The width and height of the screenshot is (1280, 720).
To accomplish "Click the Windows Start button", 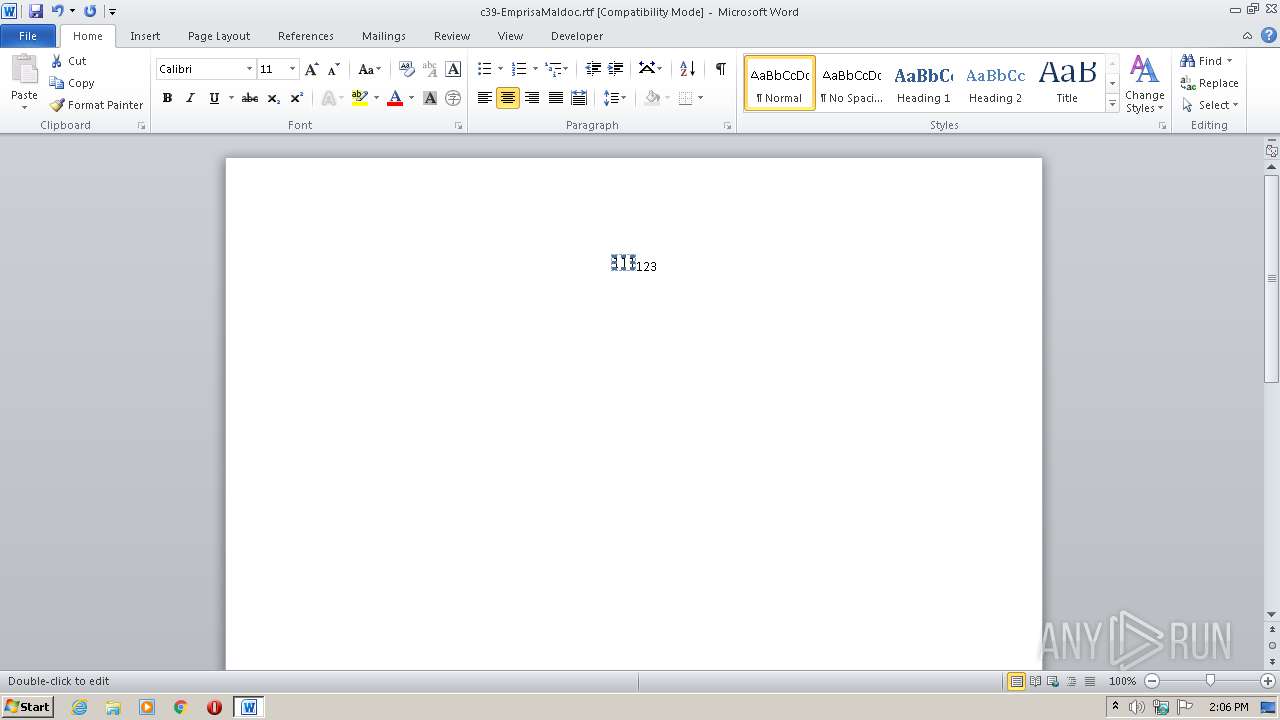I will pyautogui.click(x=27, y=707).
